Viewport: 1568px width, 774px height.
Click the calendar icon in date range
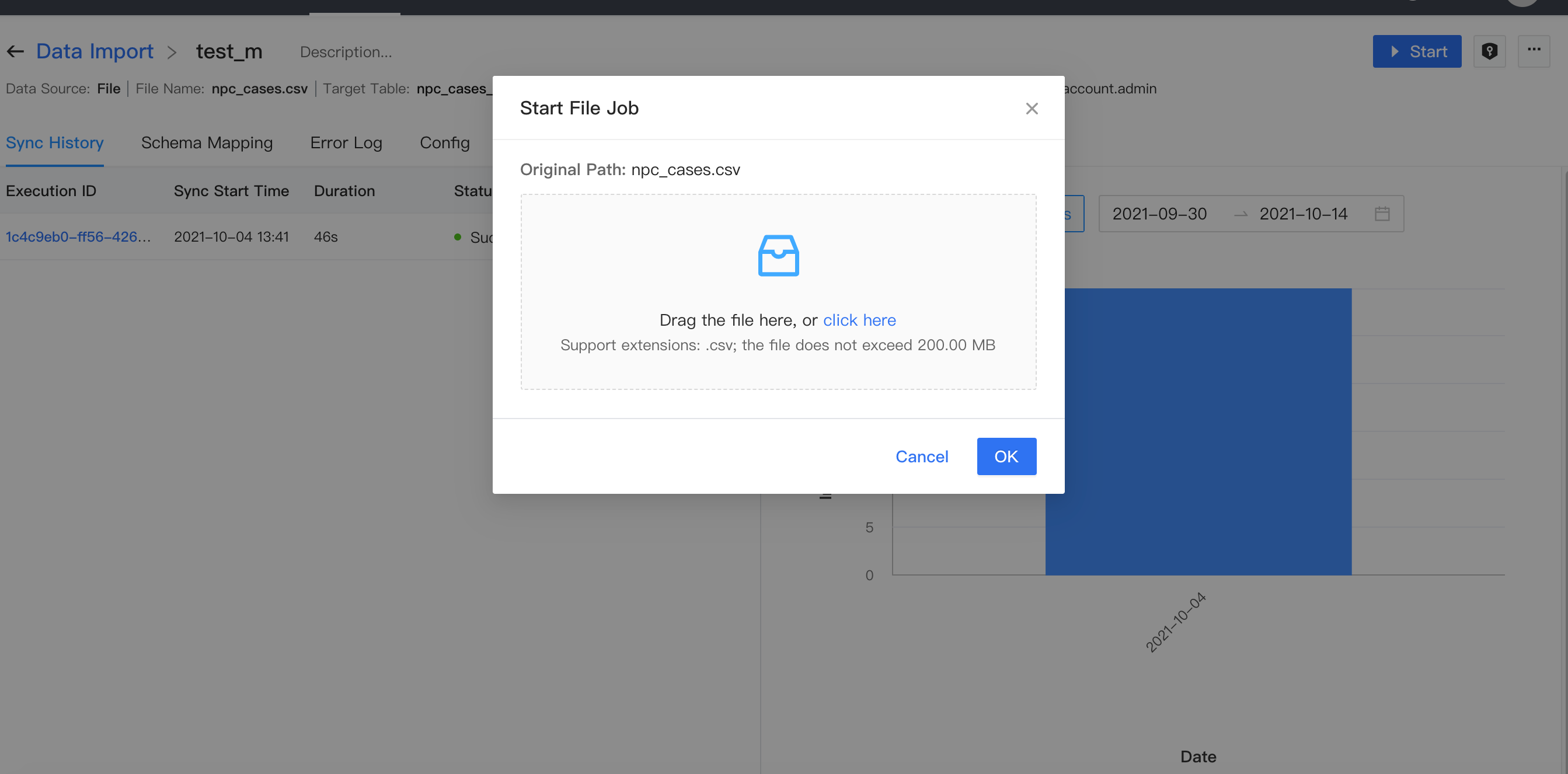click(x=1382, y=214)
